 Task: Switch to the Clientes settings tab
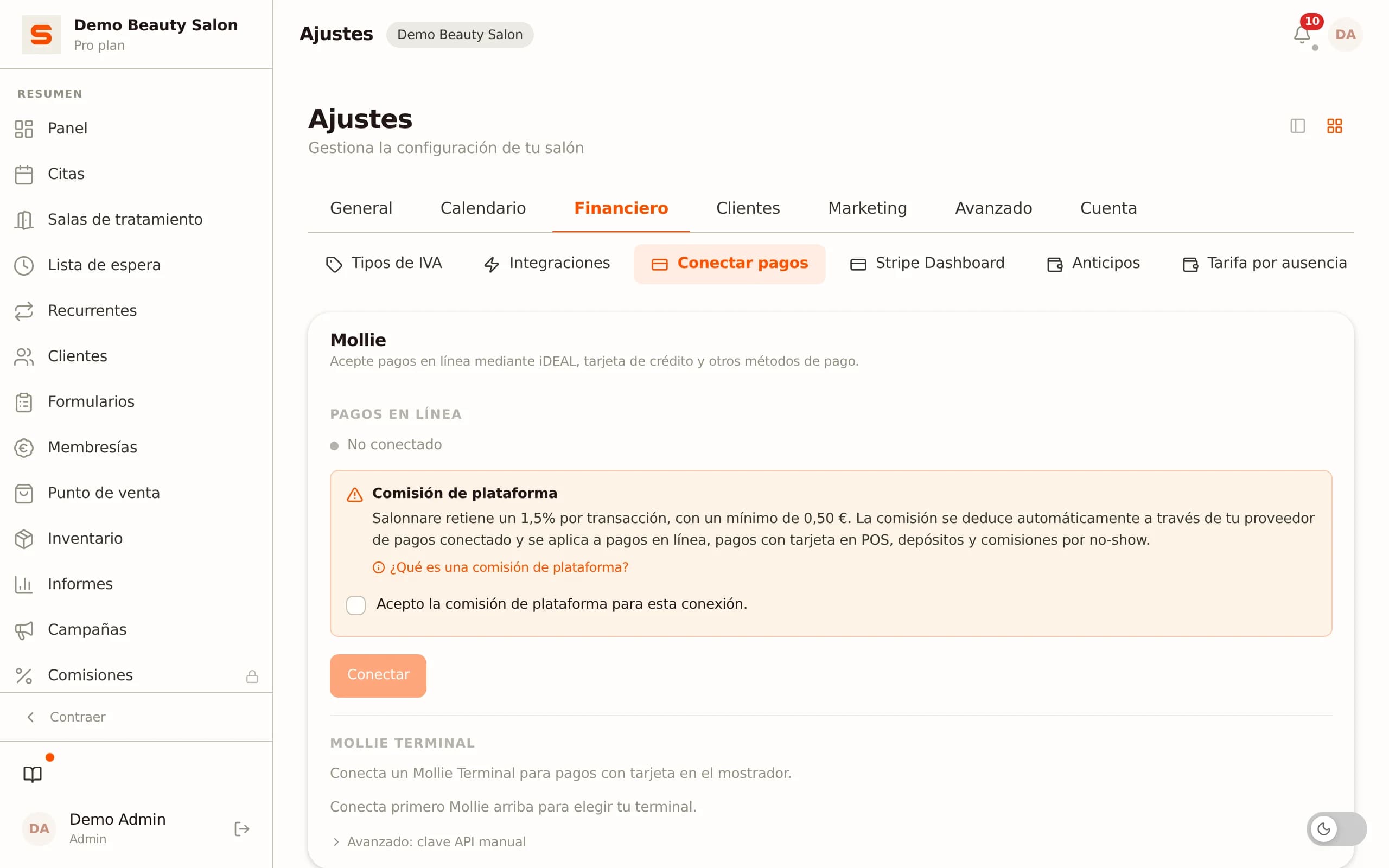coord(748,208)
